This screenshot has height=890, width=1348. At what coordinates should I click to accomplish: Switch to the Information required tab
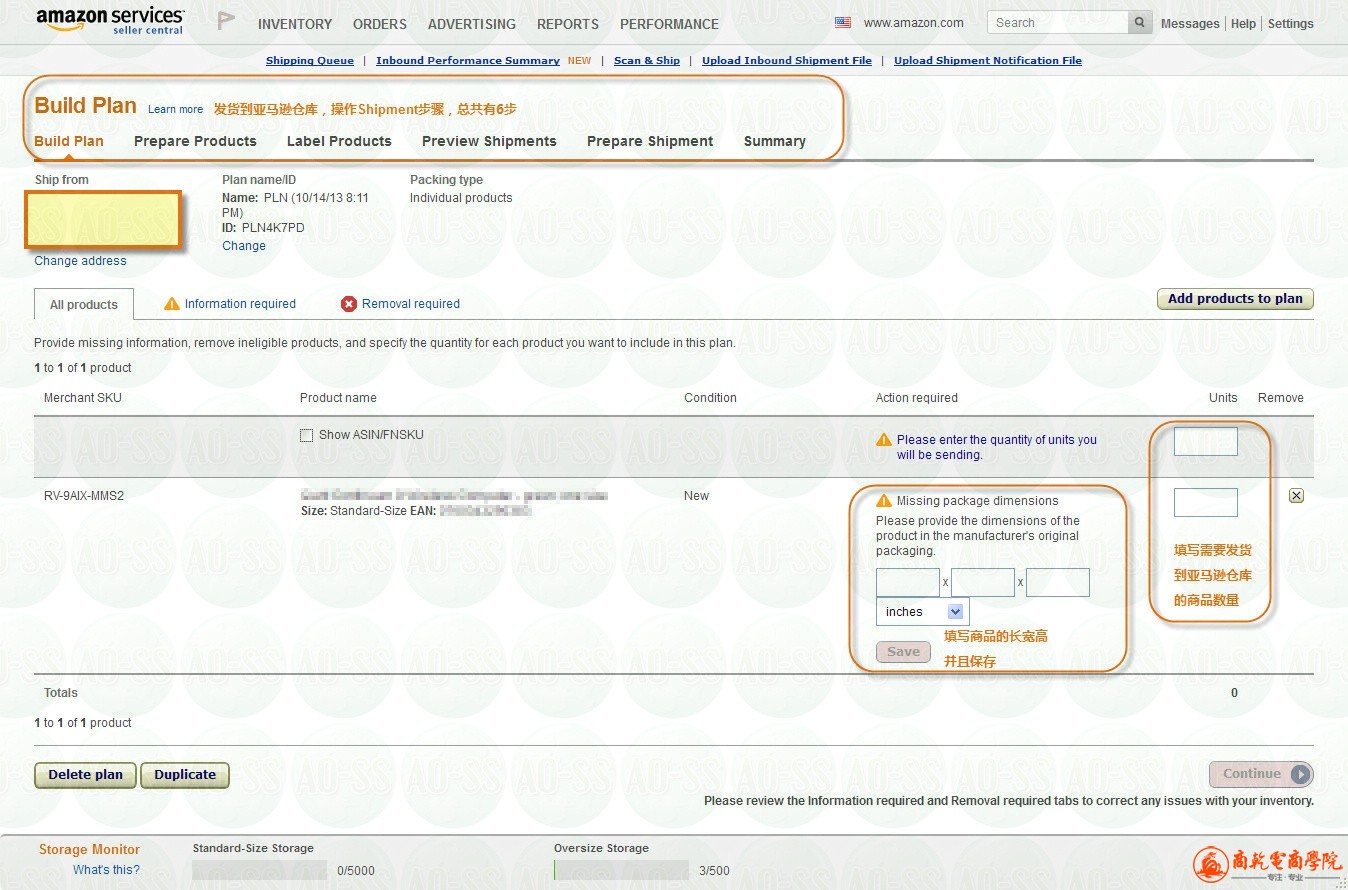240,304
